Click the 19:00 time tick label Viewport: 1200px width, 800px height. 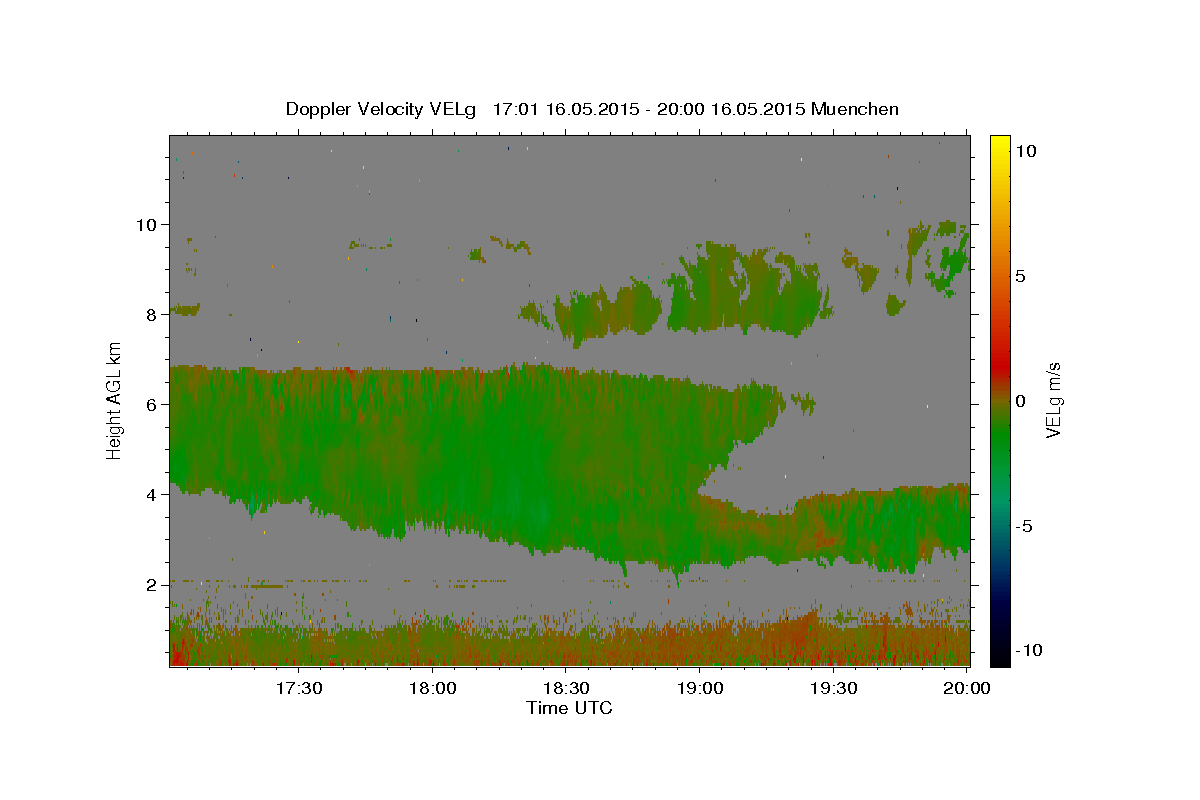click(x=700, y=688)
